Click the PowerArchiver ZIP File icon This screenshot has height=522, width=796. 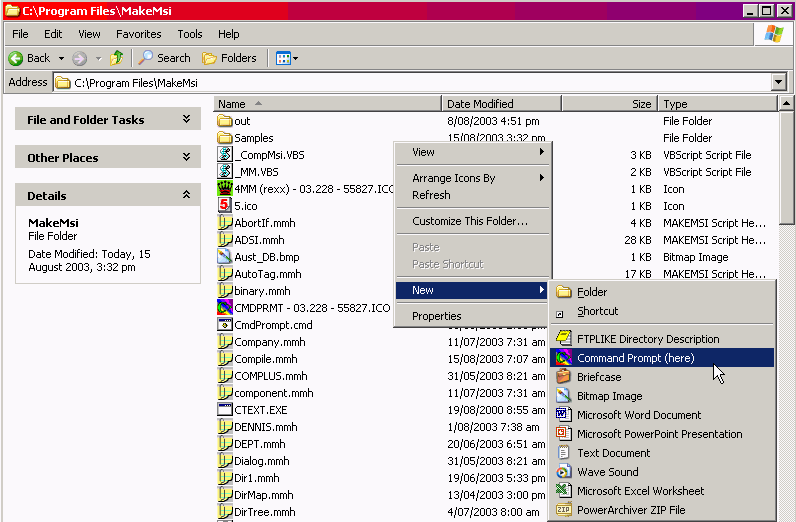563,510
